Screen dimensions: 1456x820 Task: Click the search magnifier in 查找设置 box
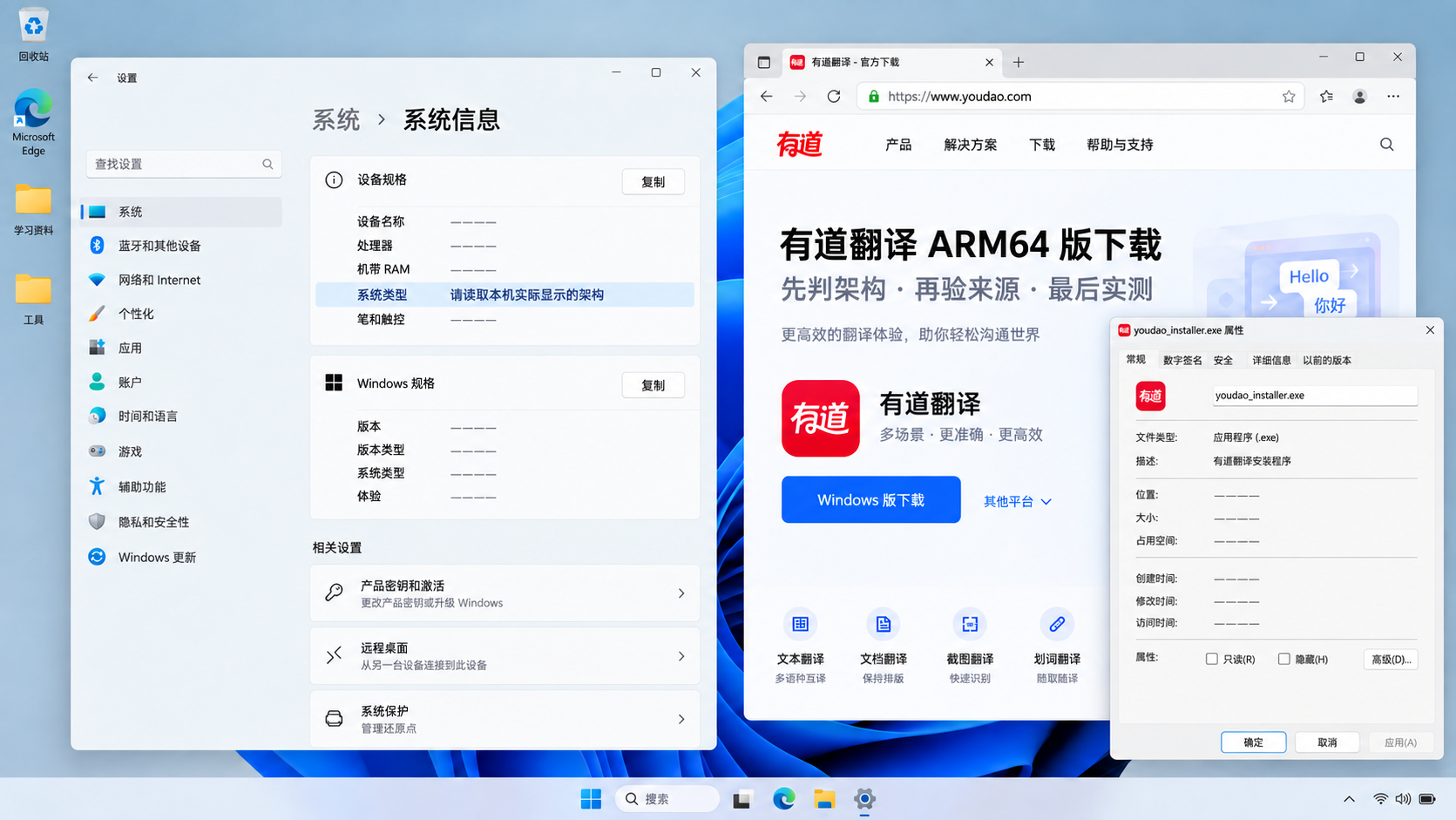point(267,164)
